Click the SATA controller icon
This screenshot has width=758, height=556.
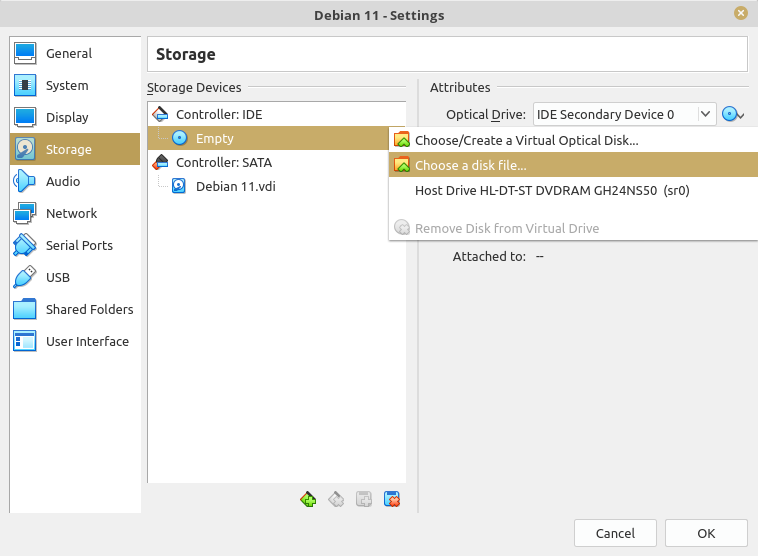click(160, 162)
